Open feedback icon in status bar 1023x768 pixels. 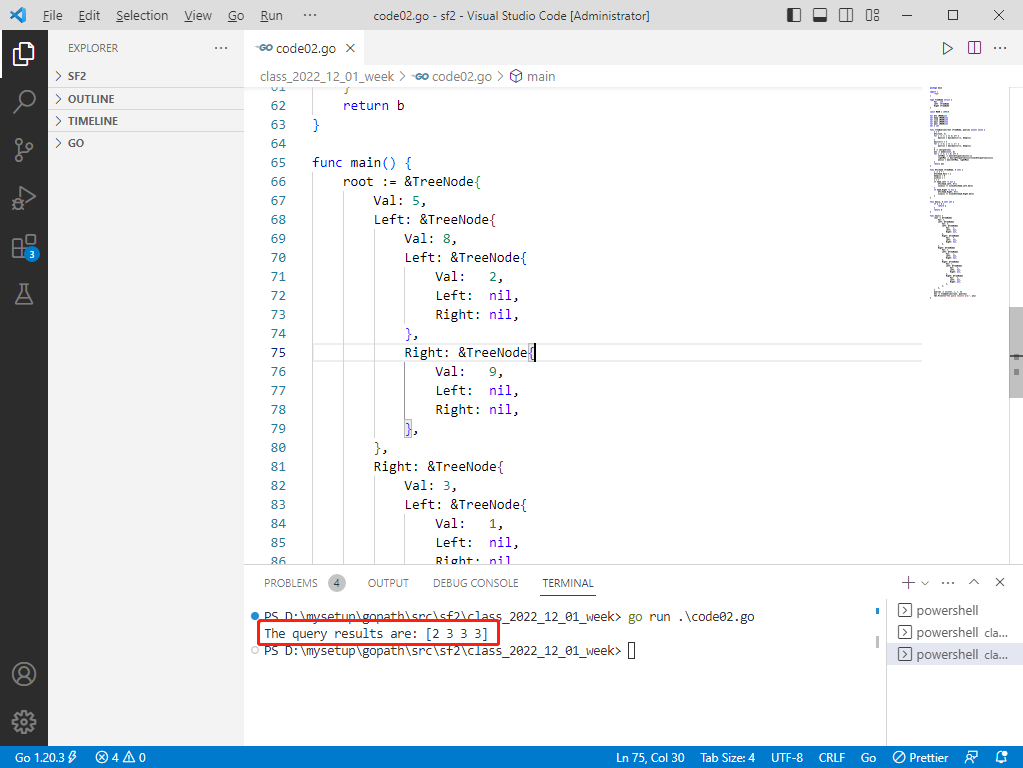(x=971, y=757)
